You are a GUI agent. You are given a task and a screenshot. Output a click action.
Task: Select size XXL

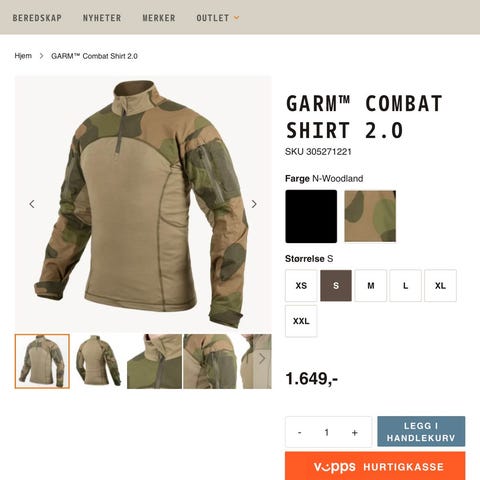[x=301, y=321]
